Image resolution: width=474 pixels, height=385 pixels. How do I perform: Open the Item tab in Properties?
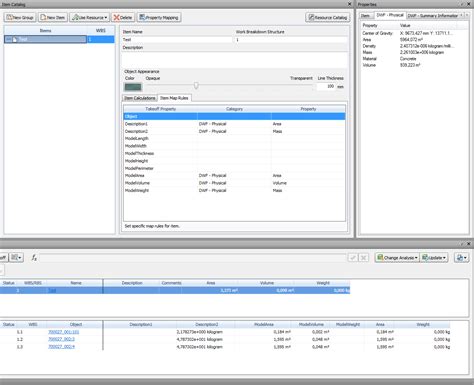pos(365,16)
